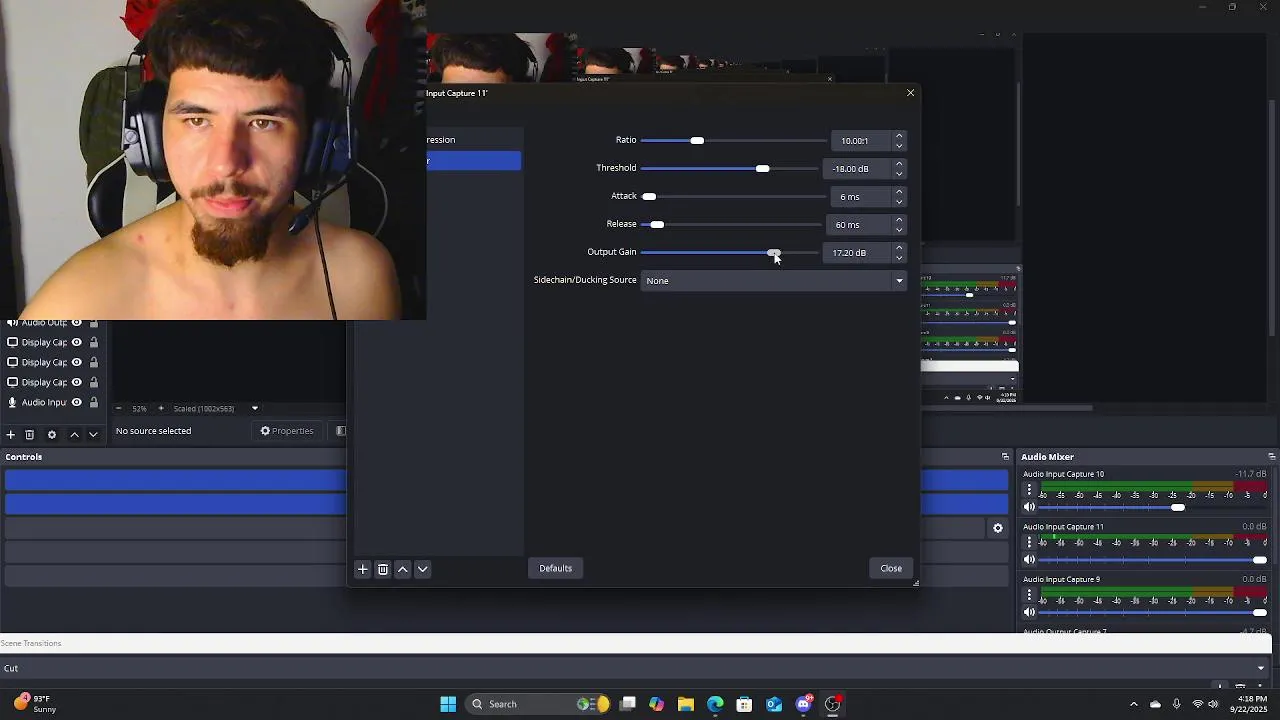Screen dimensions: 1280x720
Task: Click the Output Gain slider handle
Action: click(x=774, y=253)
